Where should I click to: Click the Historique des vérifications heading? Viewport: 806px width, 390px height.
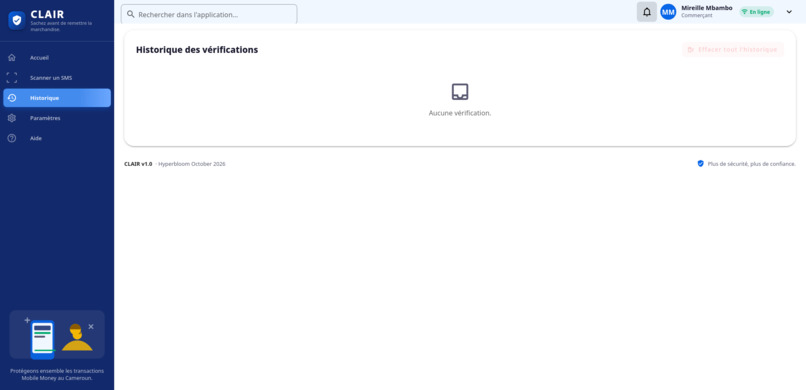(x=197, y=50)
